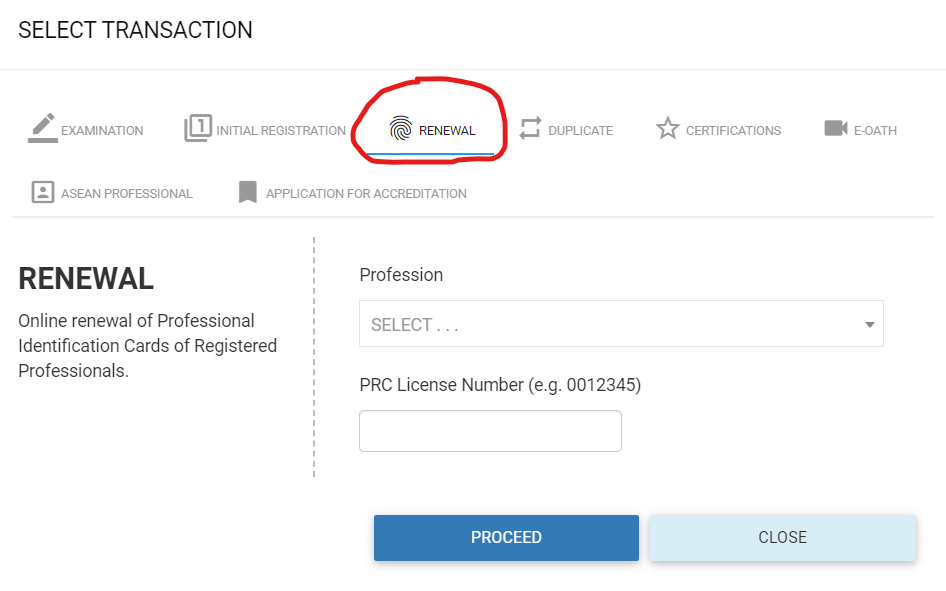Switch to the EXAMINATION tab label
This screenshot has height=591, width=946.
pyautogui.click(x=102, y=131)
